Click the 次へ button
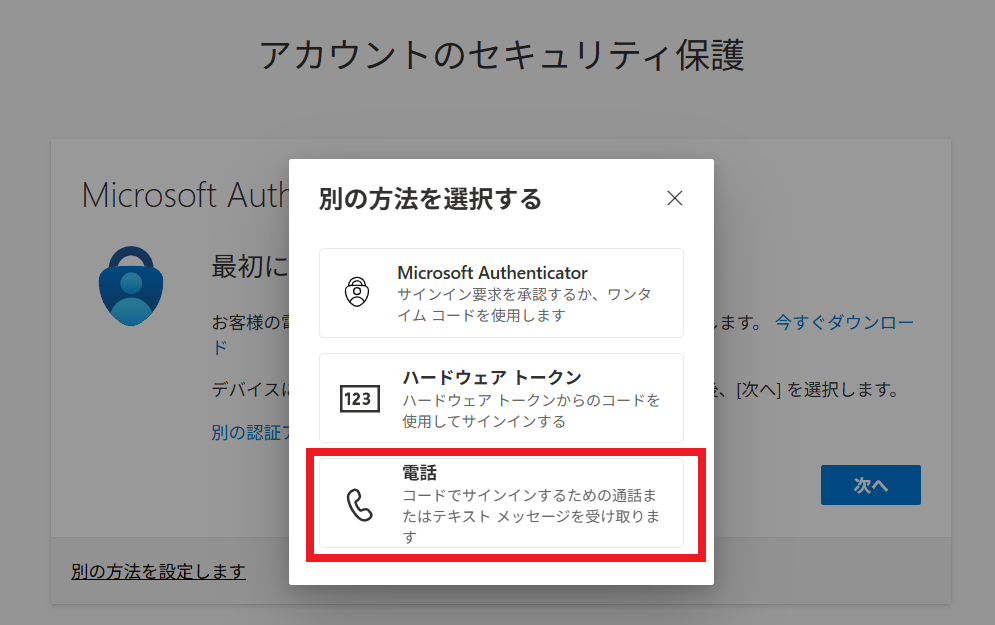The height and width of the screenshot is (625, 995). click(x=871, y=485)
